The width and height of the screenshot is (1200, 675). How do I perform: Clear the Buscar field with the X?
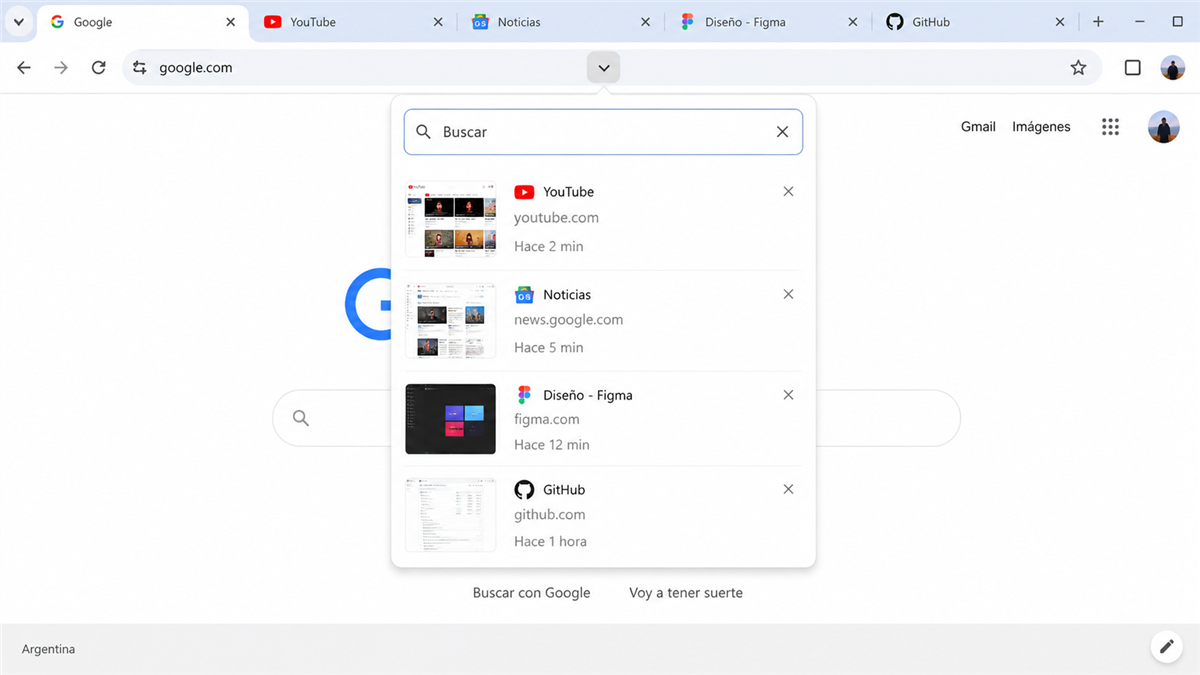[x=783, y=132]
